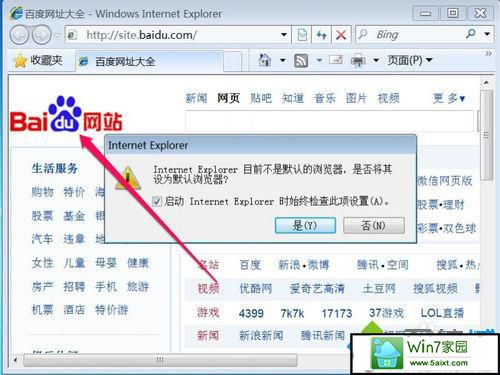Image resolution: width=500 pixels, height=375 pixels.
Task: Open the 4399 games link
Action: tap(251, 313)
